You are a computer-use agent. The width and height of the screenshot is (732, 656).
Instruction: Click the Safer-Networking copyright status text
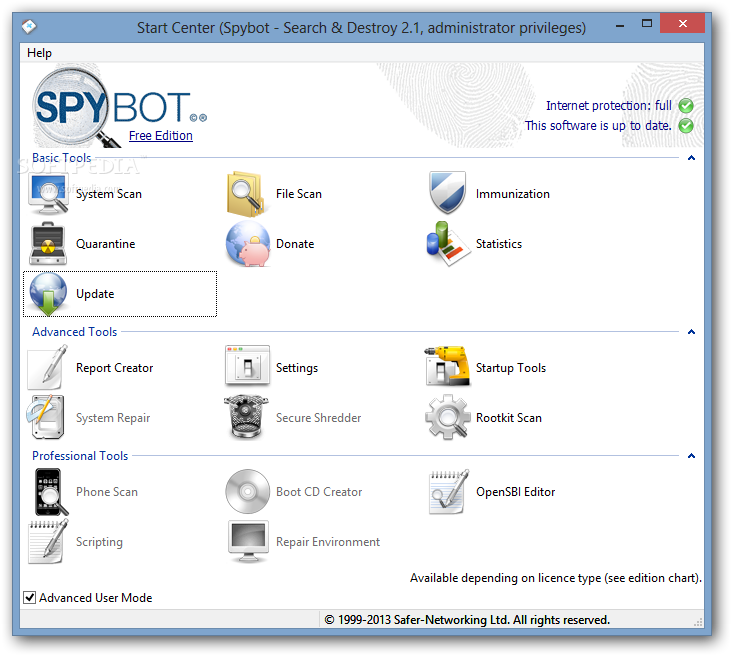[x=467, y=620]
